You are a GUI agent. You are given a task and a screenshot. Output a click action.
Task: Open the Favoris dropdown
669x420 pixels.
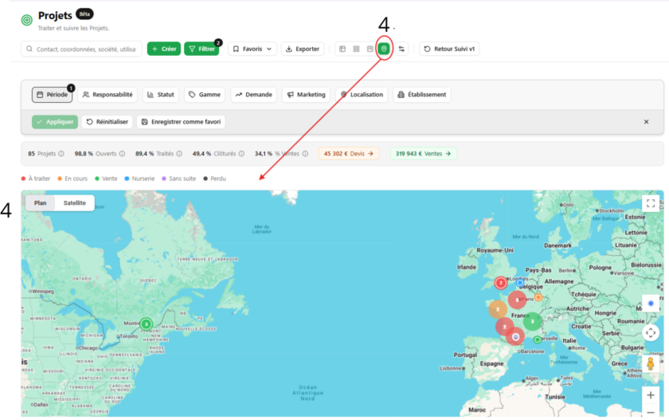253,49
